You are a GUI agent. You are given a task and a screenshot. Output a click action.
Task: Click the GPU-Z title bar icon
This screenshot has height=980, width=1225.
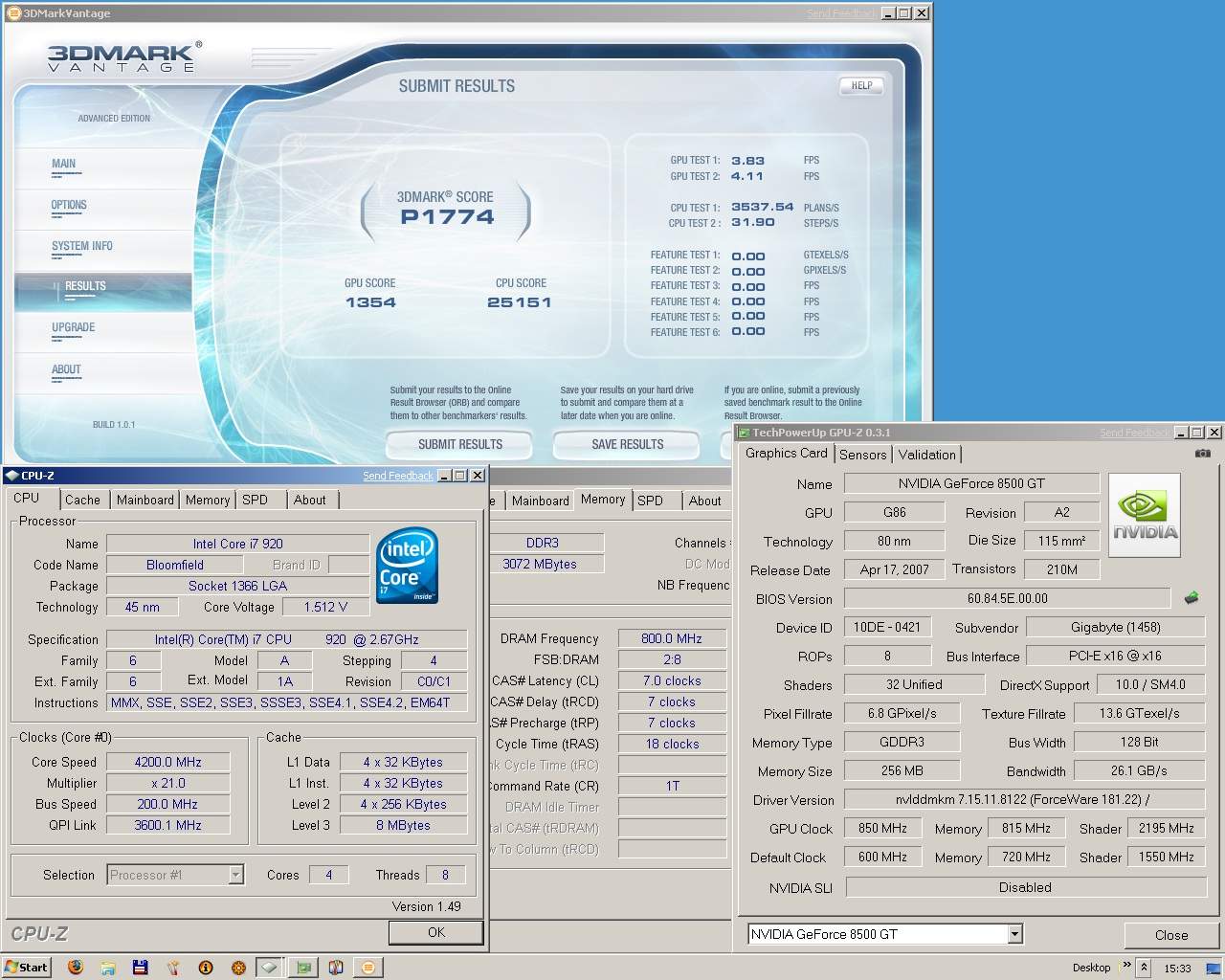[744, 433]
